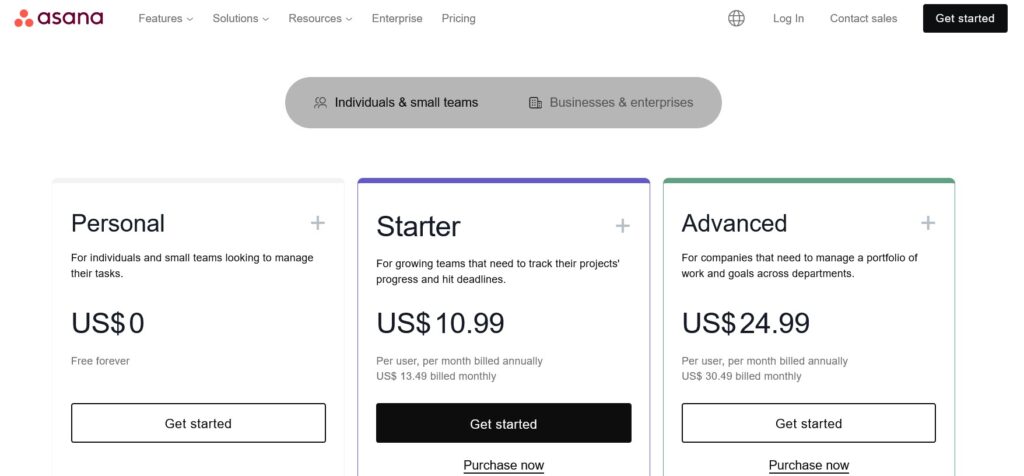This screenshot has height=476, width=1024.
Task: Expand the Personal plan plus icon
Action: [317, 223]
